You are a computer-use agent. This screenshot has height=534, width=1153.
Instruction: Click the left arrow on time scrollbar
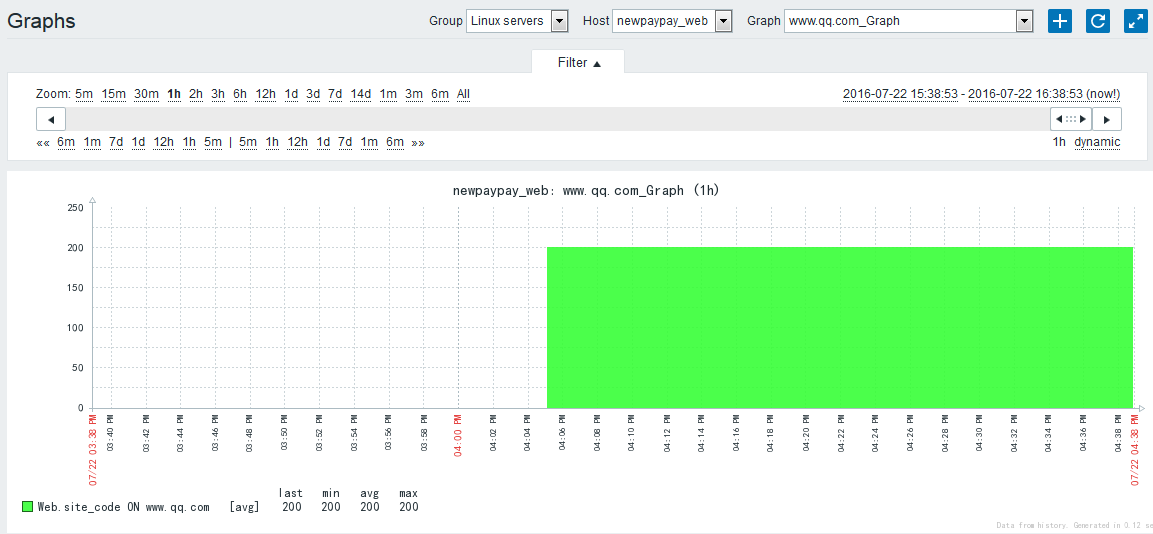click(51, 118)
